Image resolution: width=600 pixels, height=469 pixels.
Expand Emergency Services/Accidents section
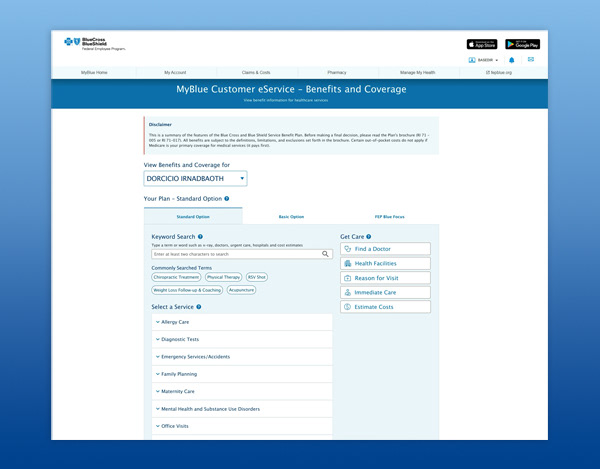click(242, 357)
